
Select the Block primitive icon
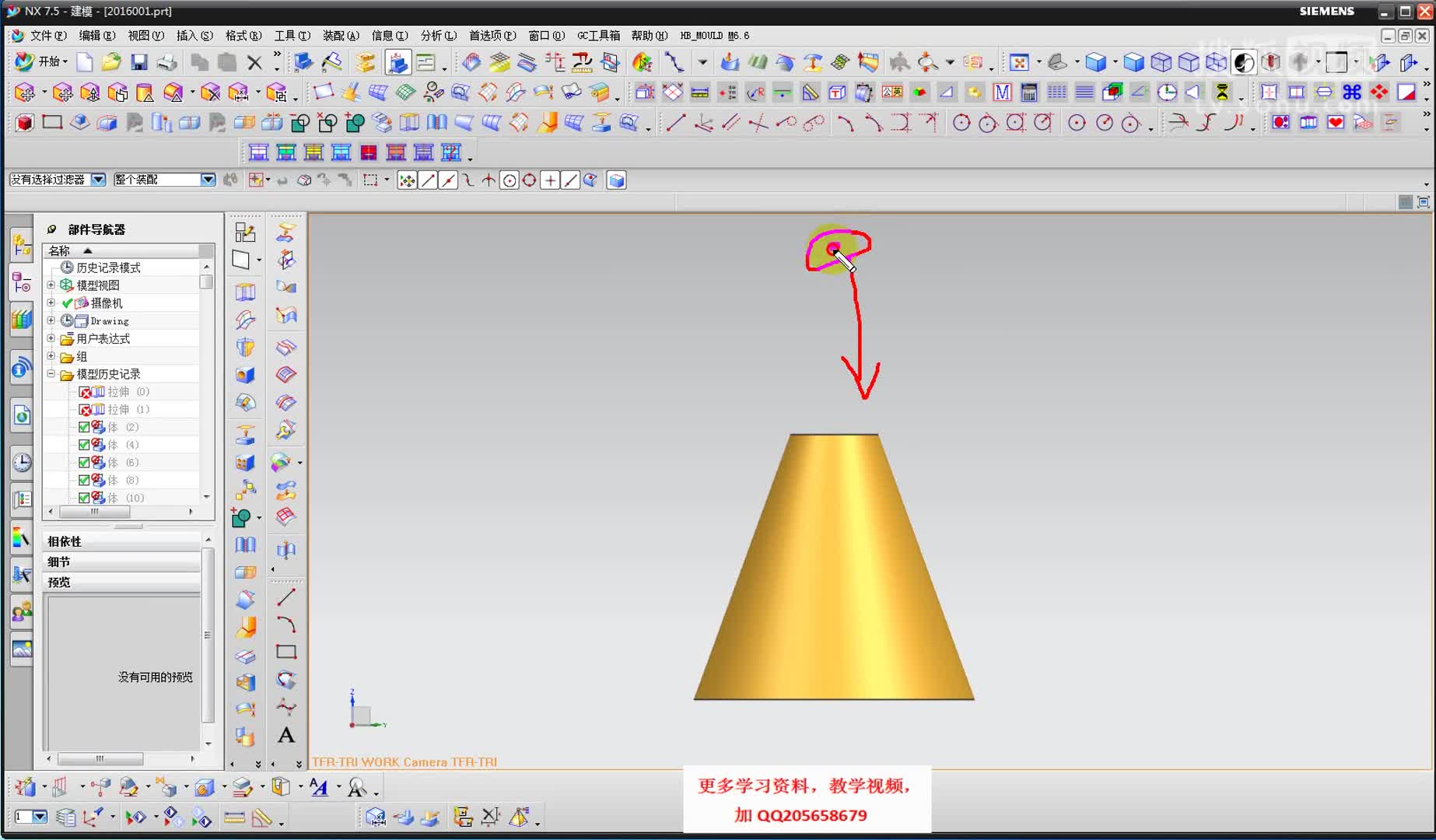pyautogui.click(x=24, y=122)
